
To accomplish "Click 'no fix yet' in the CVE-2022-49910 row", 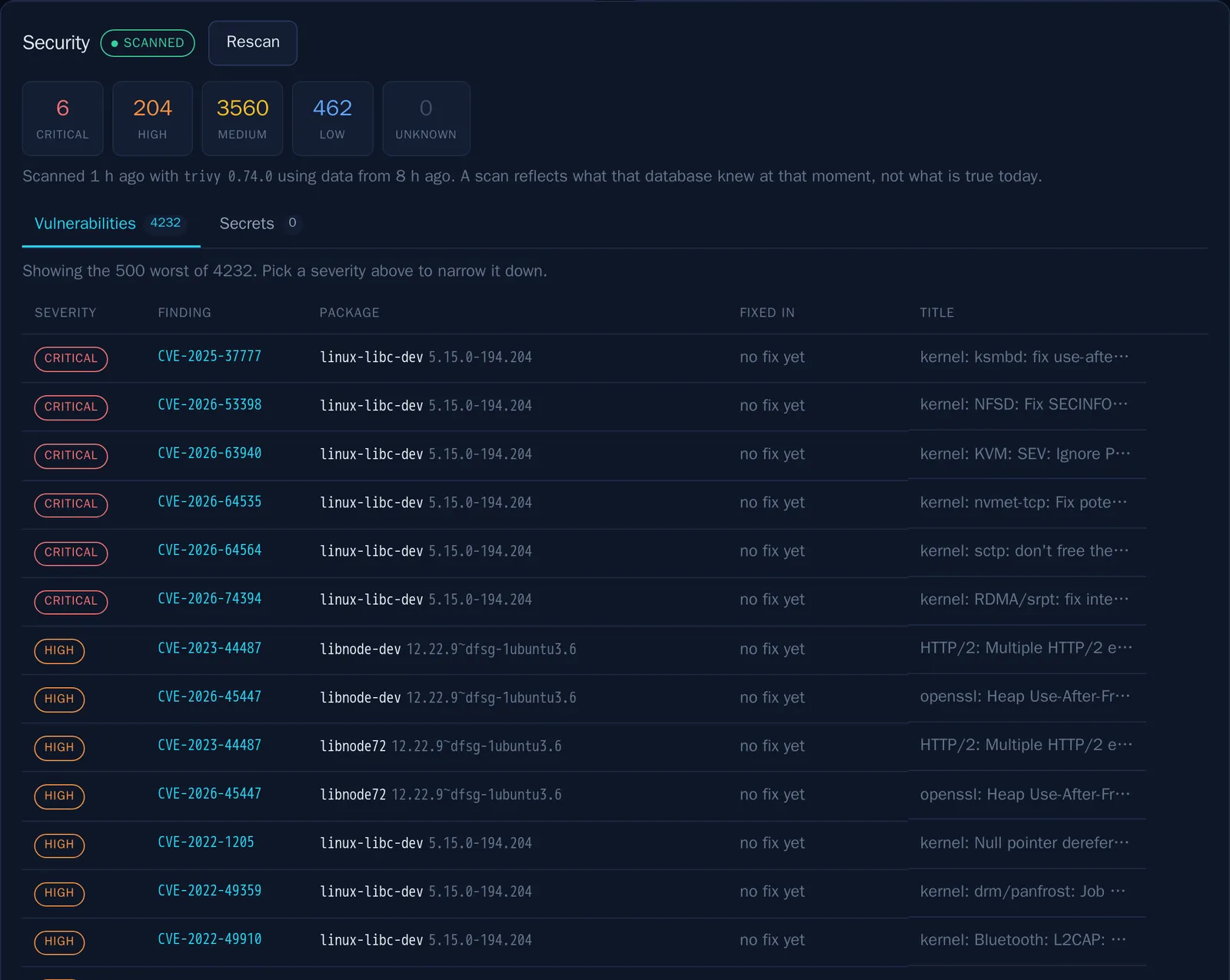I will [x=772, y=939].
